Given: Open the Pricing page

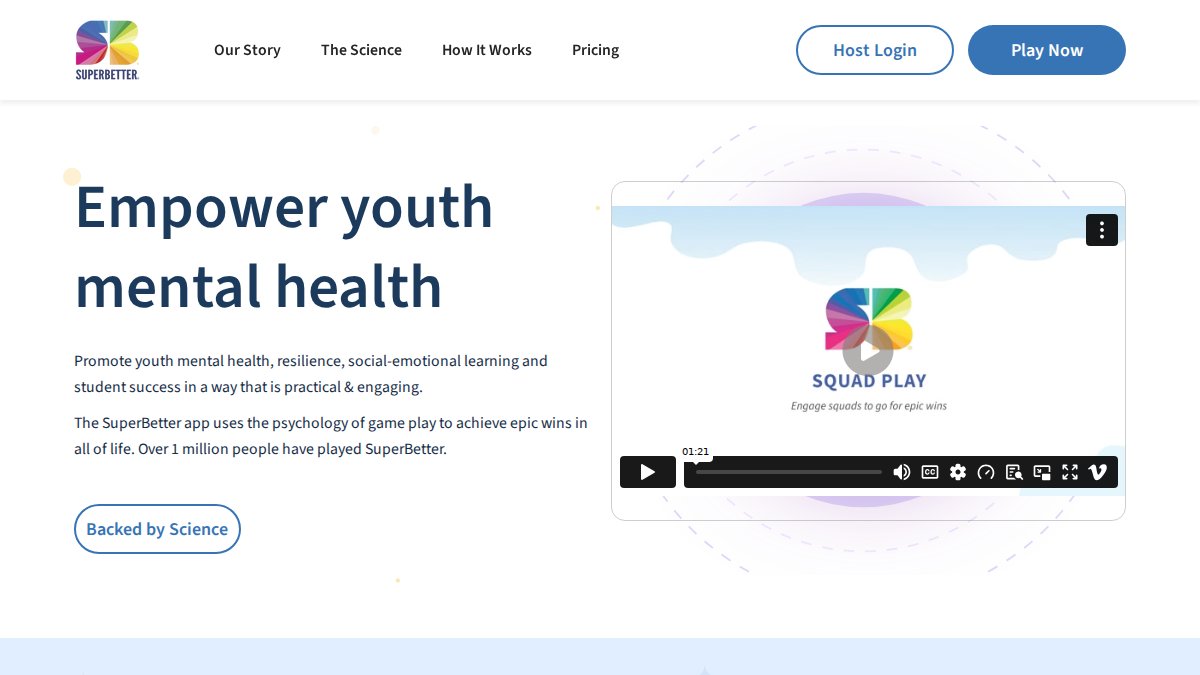Looking at the screenshot, I should coord(595,50).
